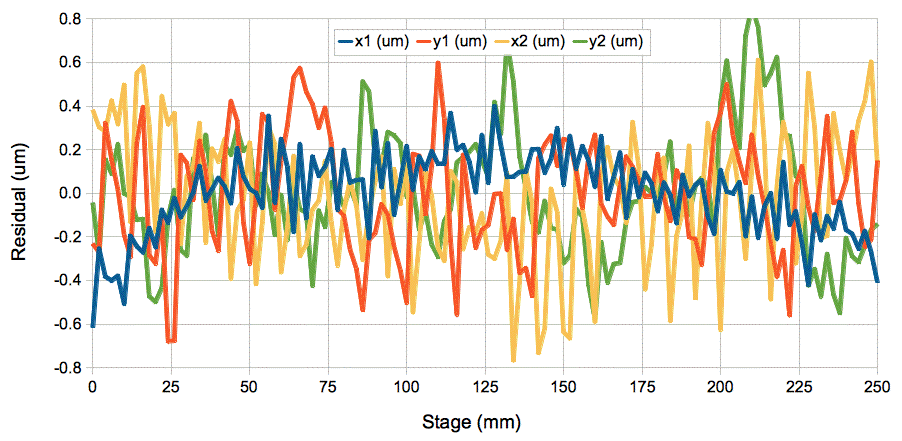Select the Residual (um) vertical axis title

coord(18,193)
